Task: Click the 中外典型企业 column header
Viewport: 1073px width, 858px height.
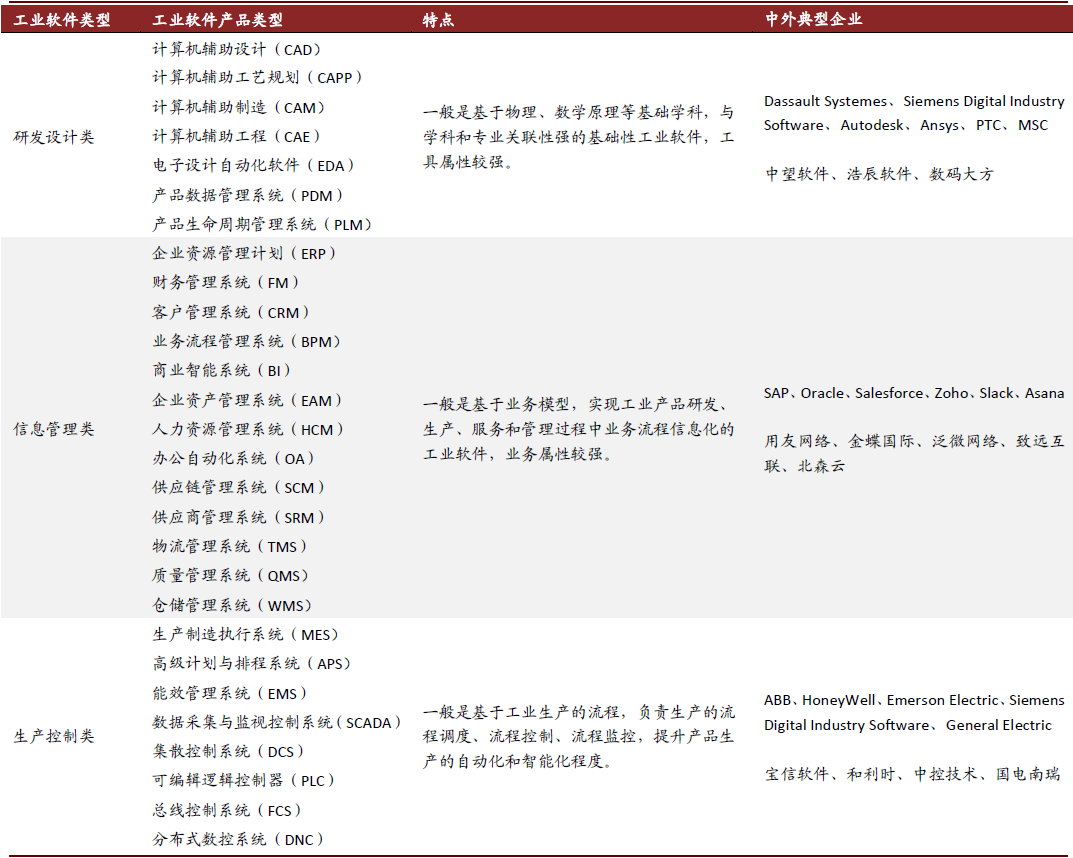Action: click(813, 19)
